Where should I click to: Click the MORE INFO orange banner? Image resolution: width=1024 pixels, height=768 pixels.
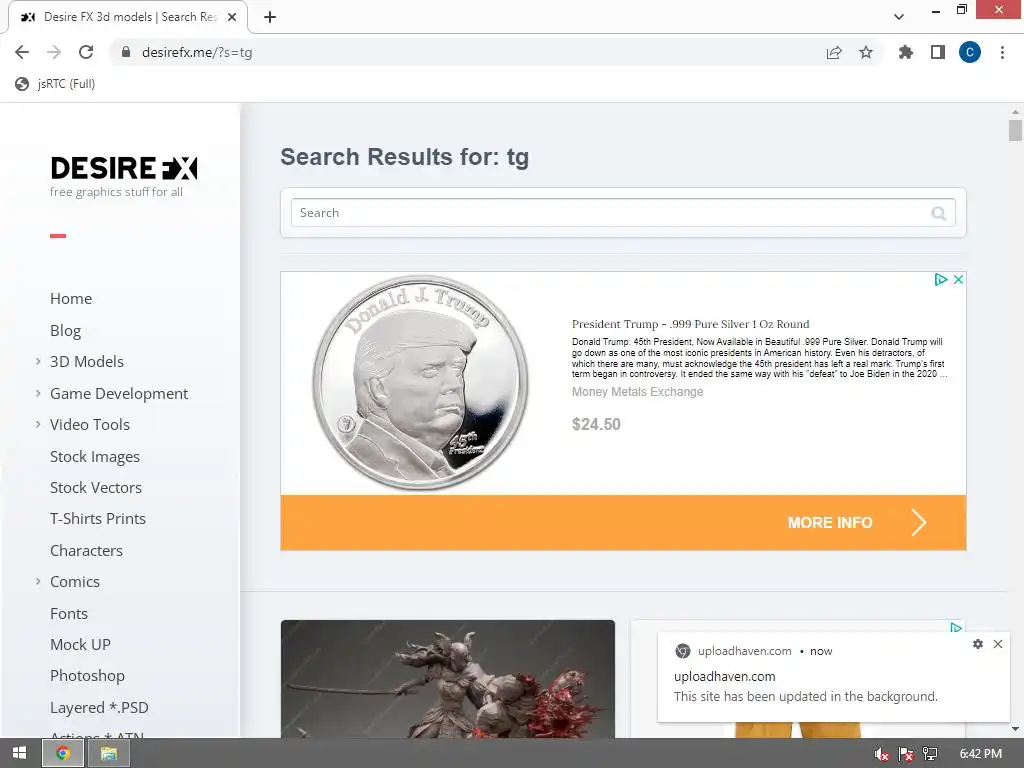click(623, 522)
